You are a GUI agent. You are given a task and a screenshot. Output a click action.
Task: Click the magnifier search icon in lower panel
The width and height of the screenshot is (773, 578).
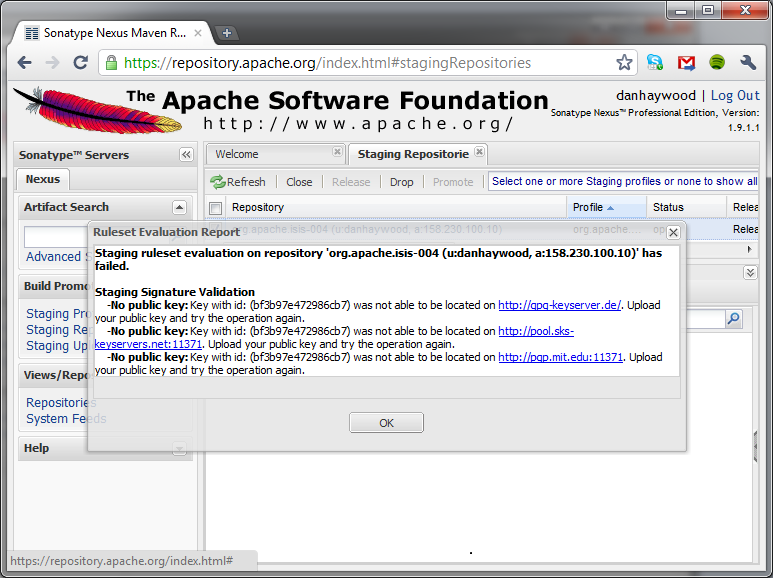734,319
